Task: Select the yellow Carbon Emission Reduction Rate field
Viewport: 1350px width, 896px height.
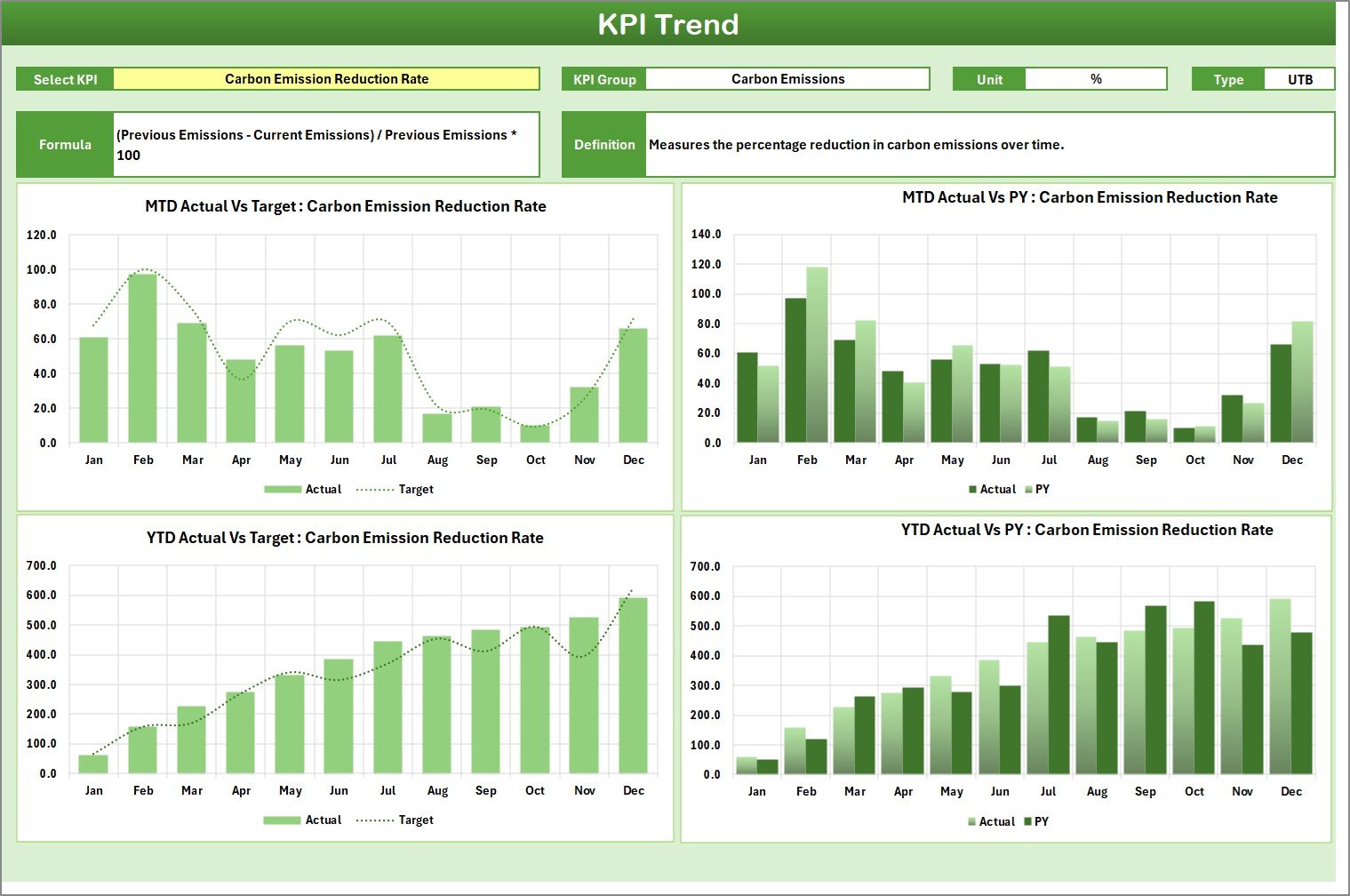Action: tap(326, 78)
